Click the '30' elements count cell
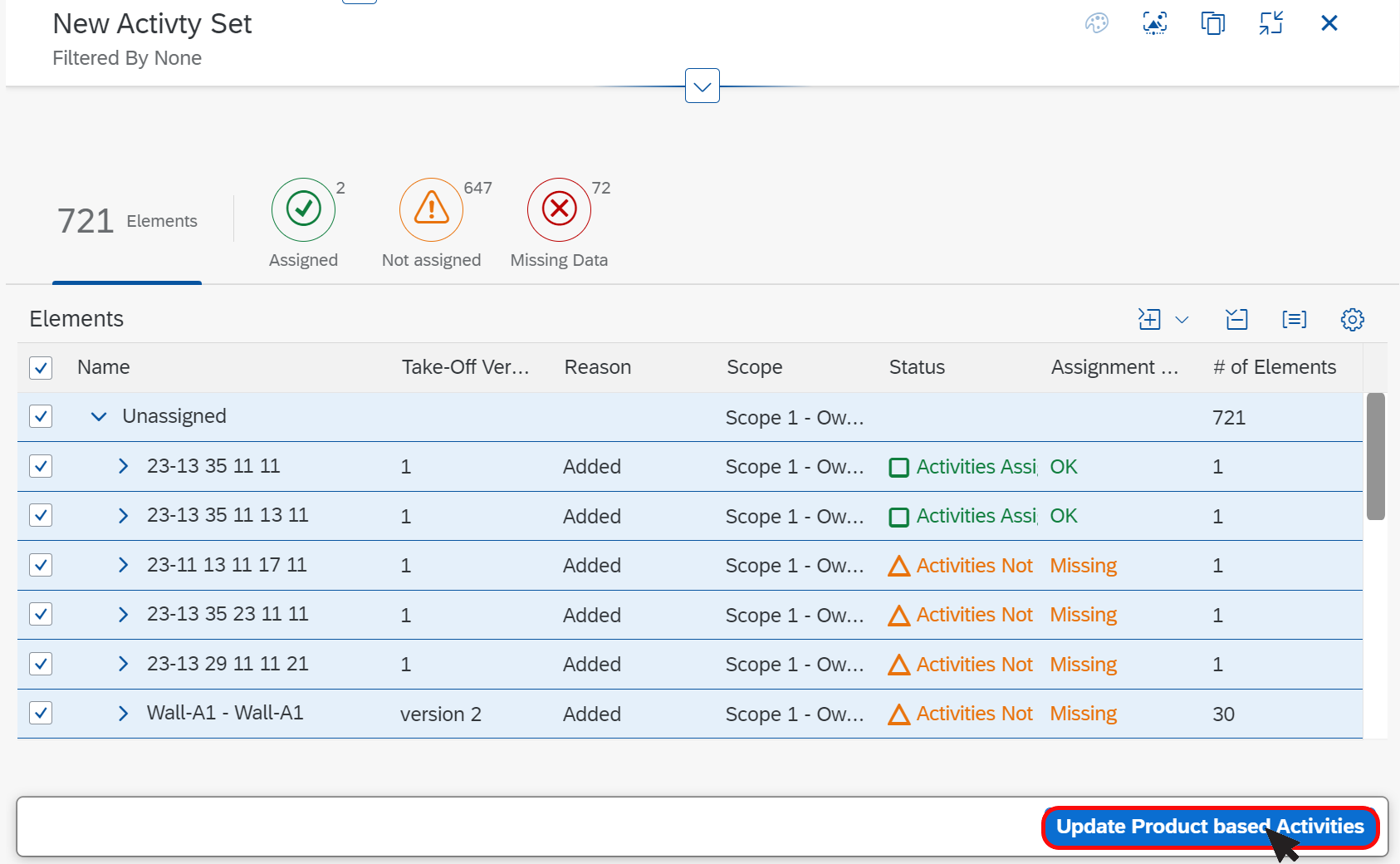The height and width of the screenshot is (864, 1400). pyautogui.click(x=1223, y=714)
